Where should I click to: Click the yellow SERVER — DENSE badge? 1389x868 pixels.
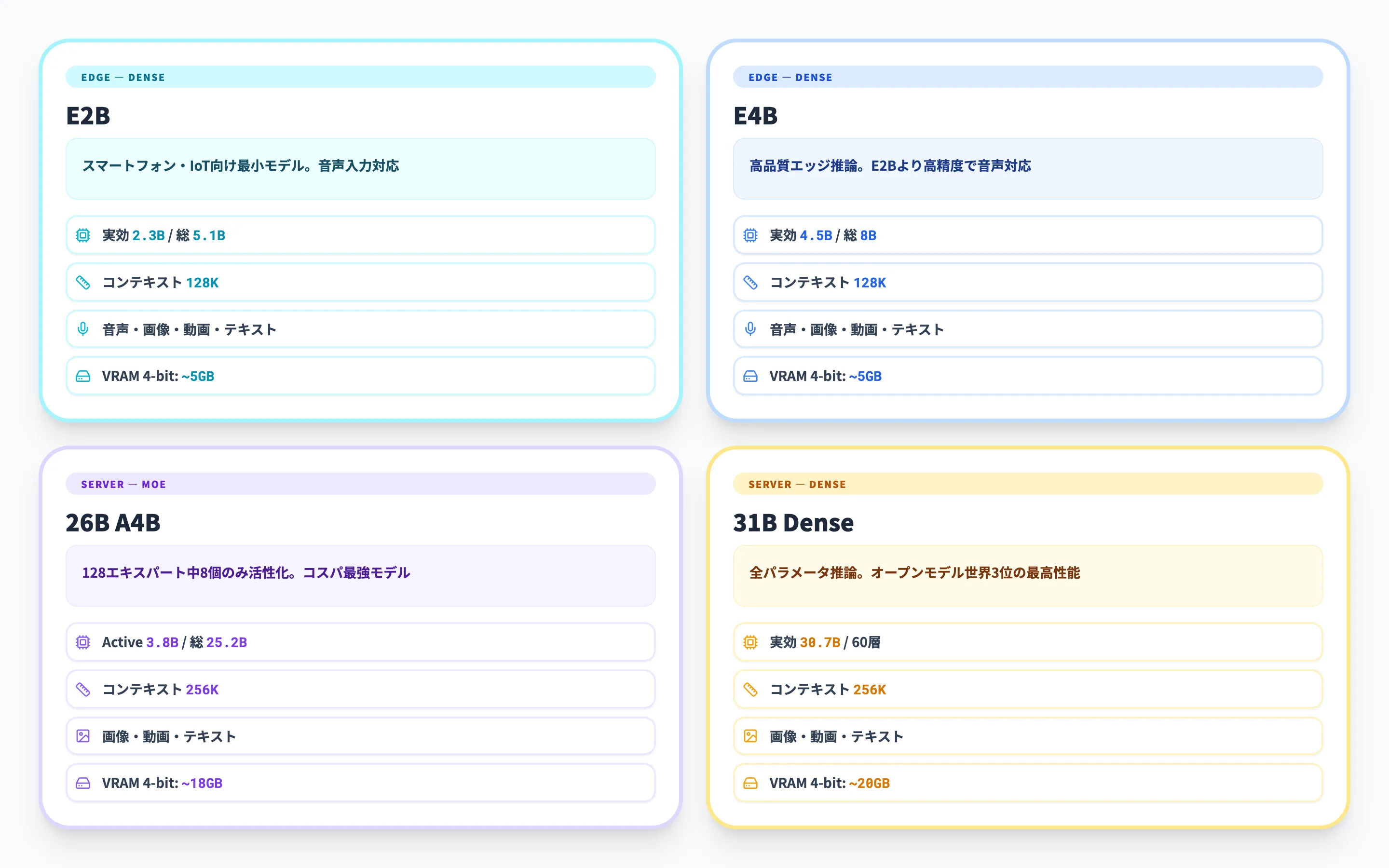[1027, 484]
